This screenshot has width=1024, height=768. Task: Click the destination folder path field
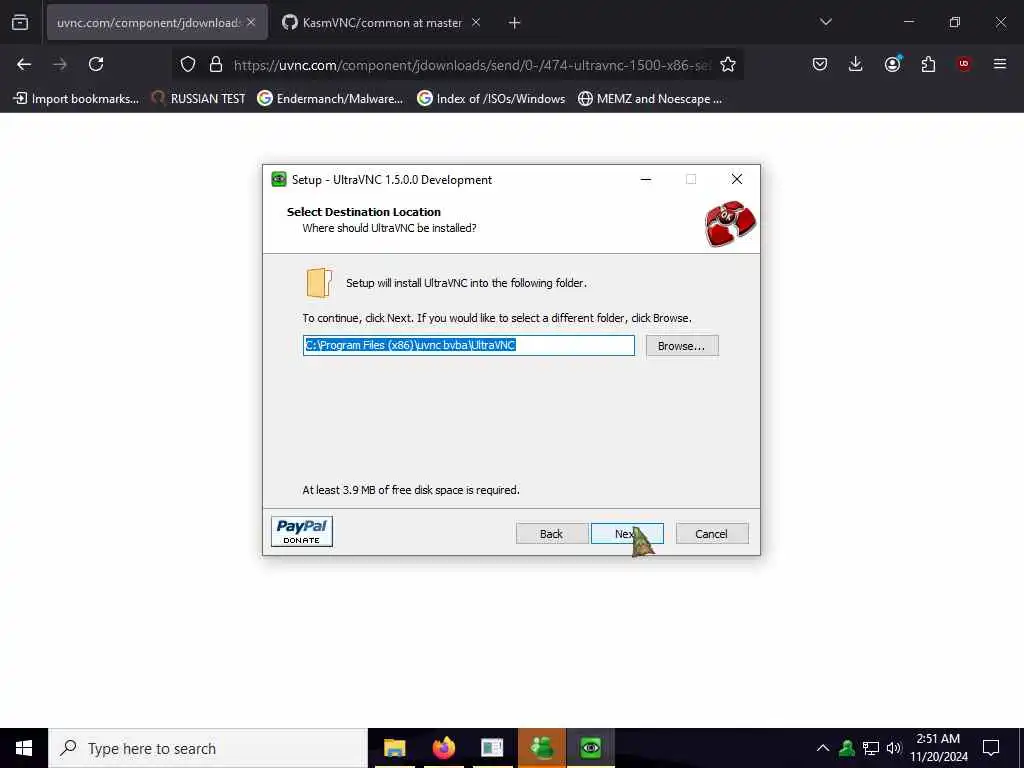click(468, 345)
